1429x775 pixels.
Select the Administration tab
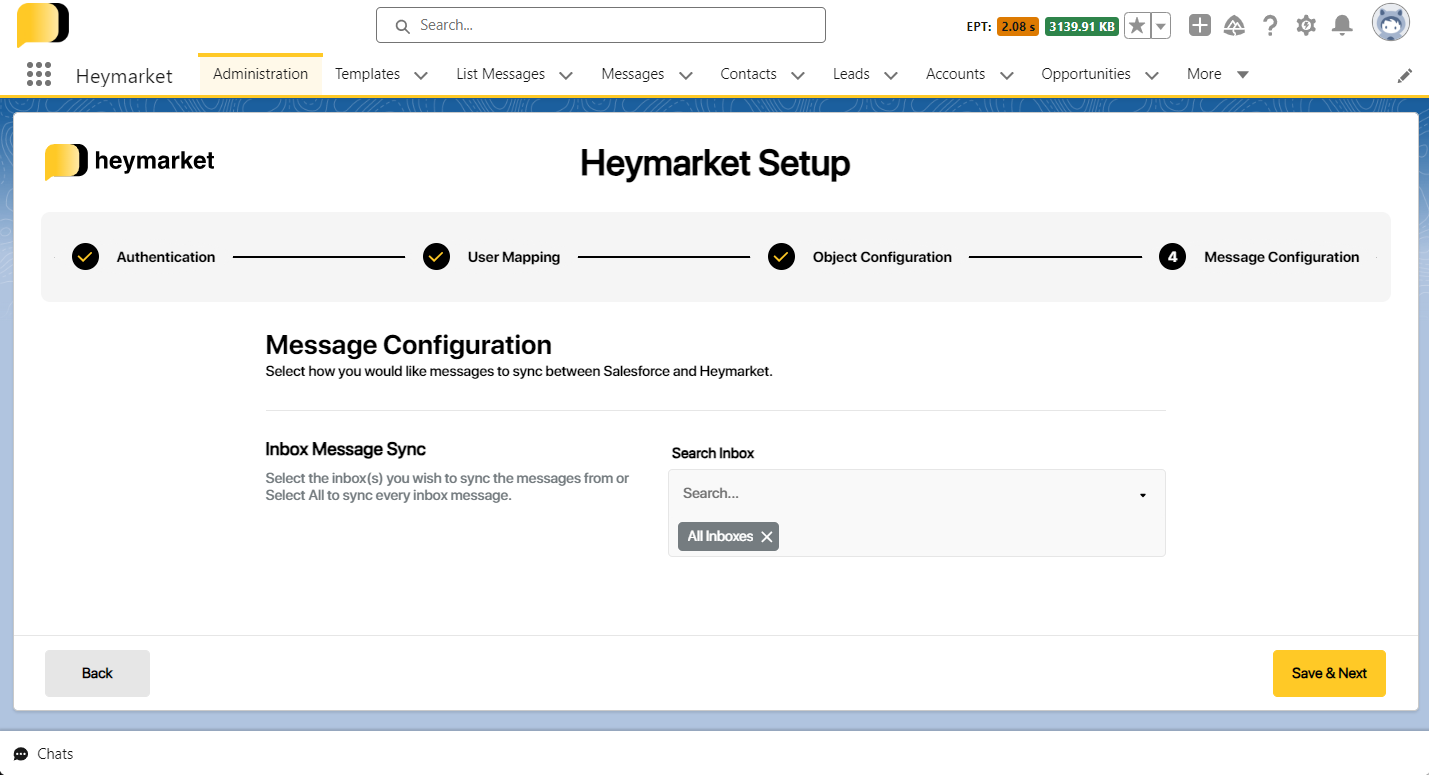(260, 74)
